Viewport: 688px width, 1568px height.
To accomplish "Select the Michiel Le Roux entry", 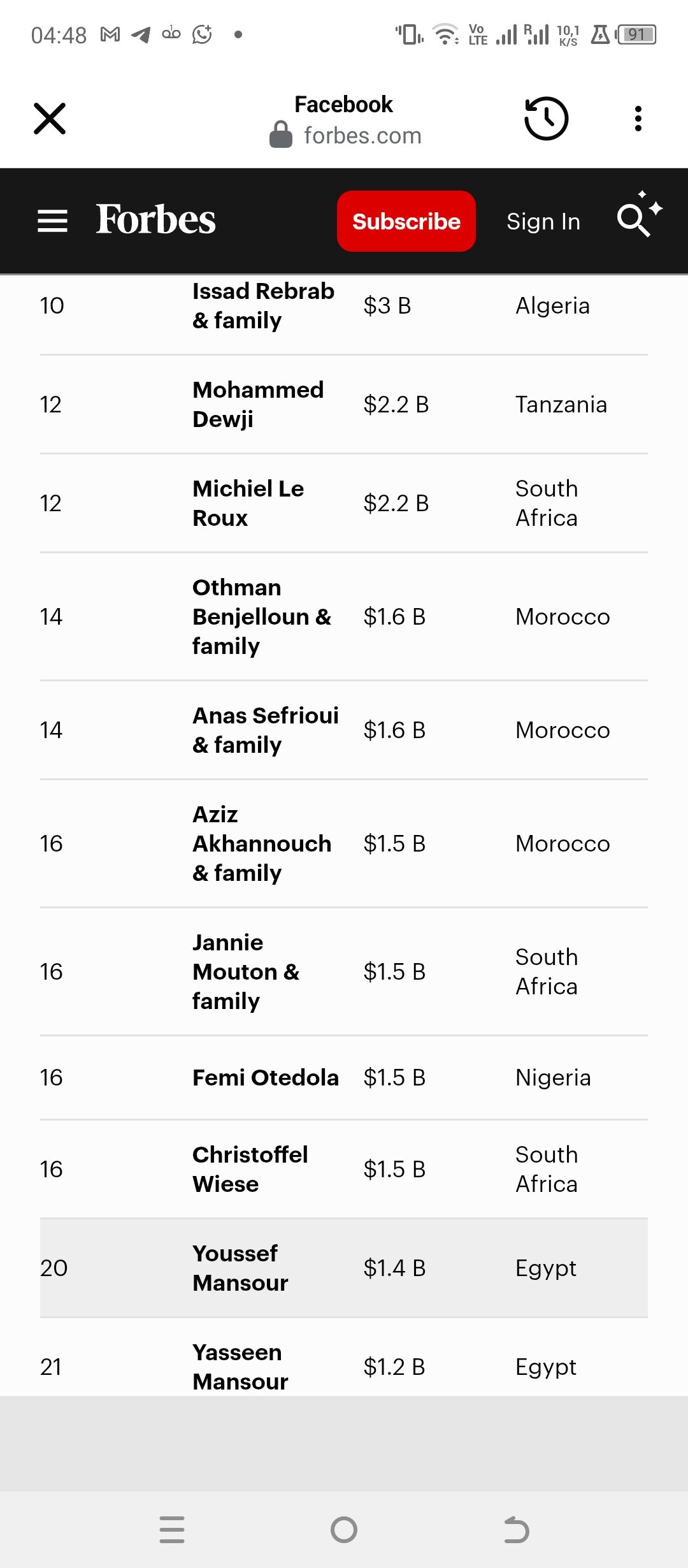I will pos(248,503).
